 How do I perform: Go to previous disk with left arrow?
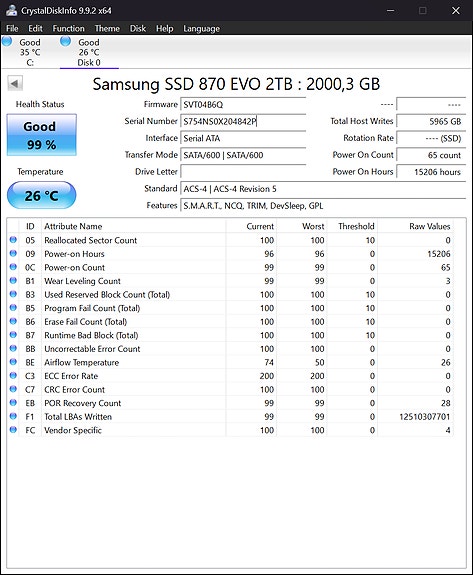tap(15, 84)
